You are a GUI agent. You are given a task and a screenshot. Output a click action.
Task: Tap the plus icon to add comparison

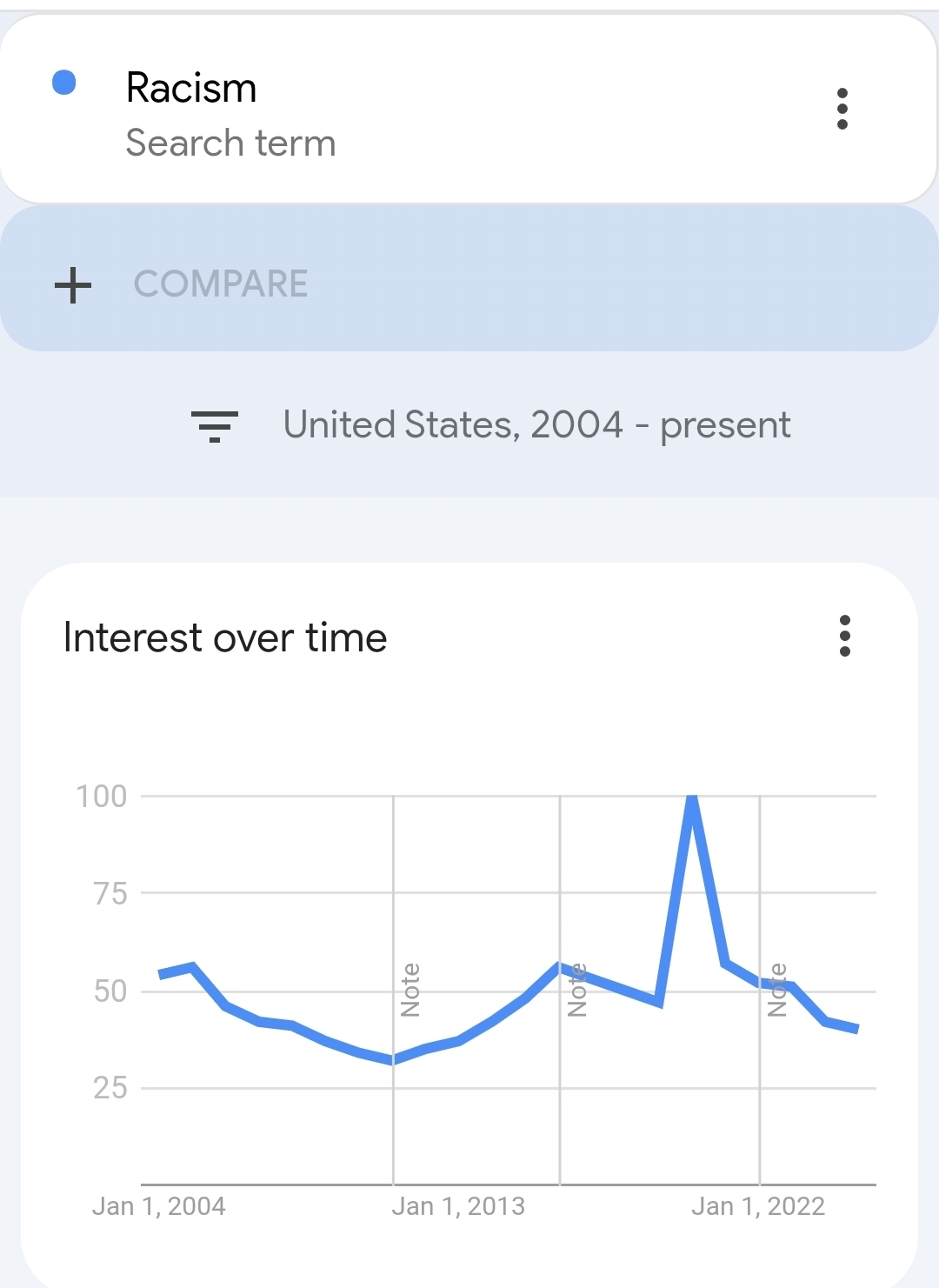(73, 285)
